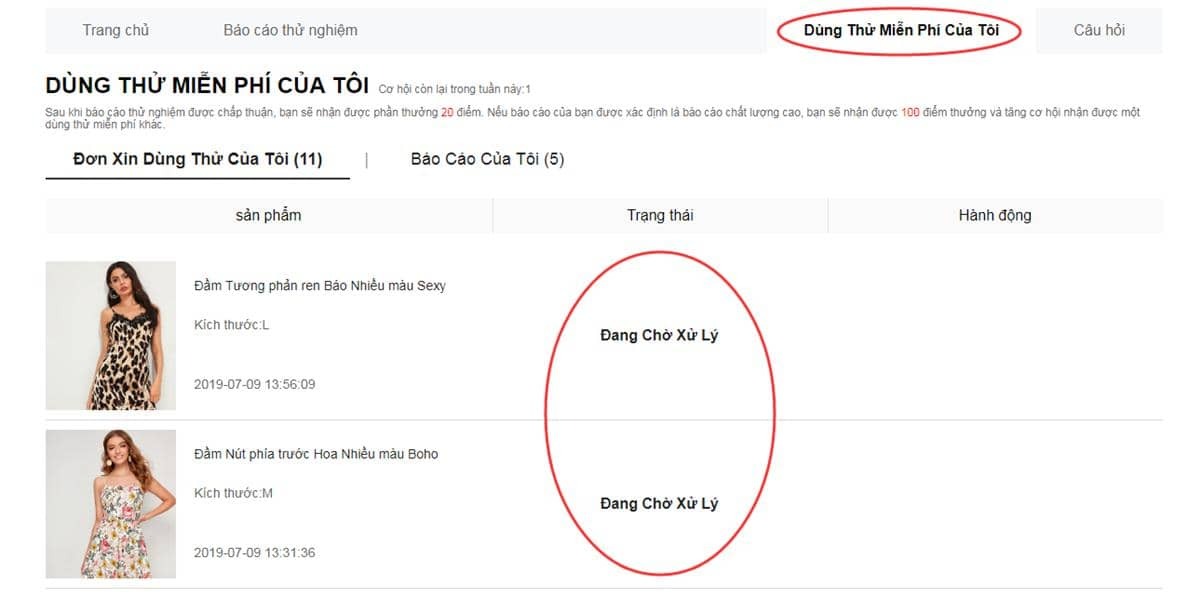This screenshot has height=598, width=1200.
Task: Click the Đầm Nút phía trước Hoa product title
Action: 316,454
